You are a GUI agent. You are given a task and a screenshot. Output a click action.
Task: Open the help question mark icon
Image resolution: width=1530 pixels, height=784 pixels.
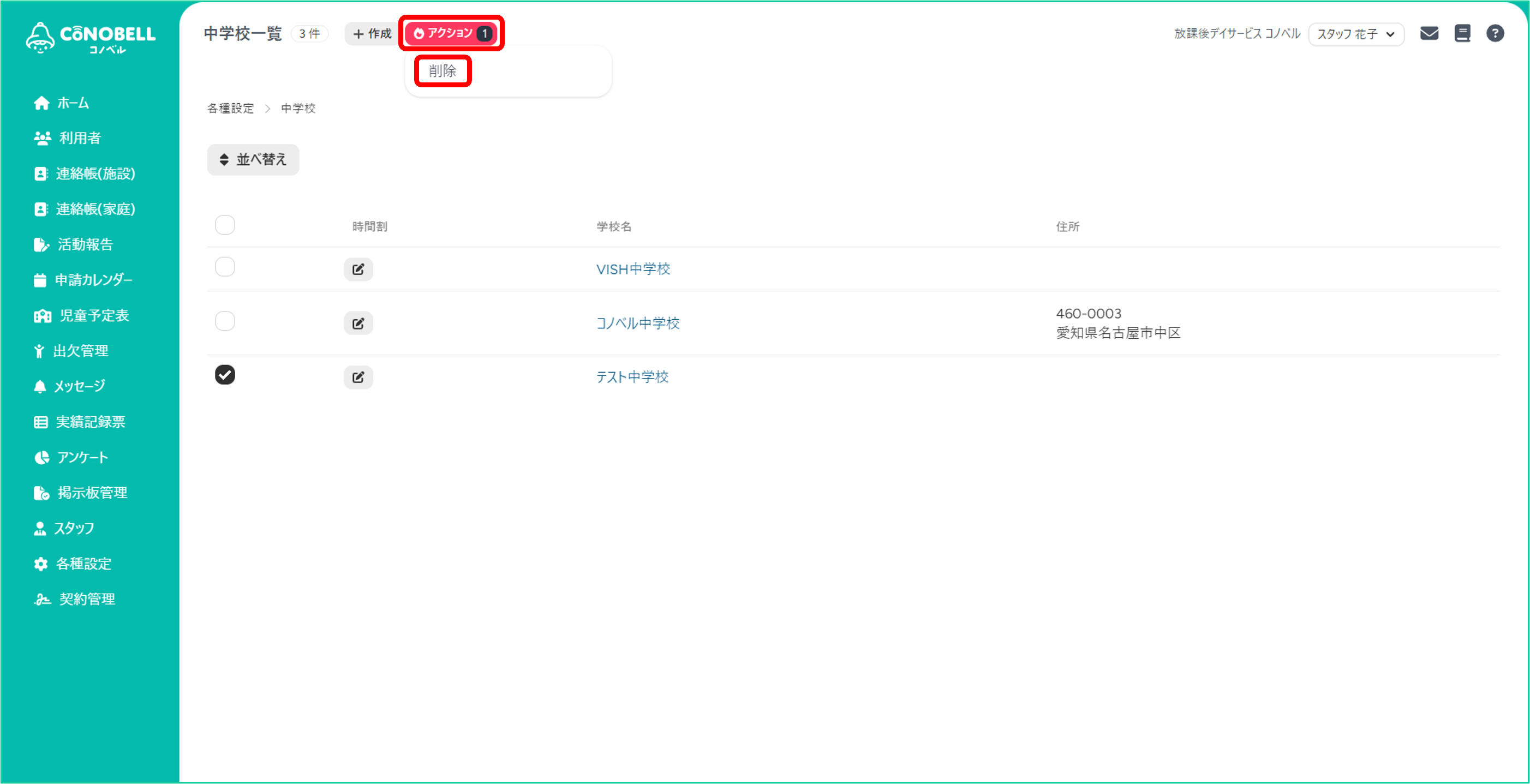click(1495, 33)
